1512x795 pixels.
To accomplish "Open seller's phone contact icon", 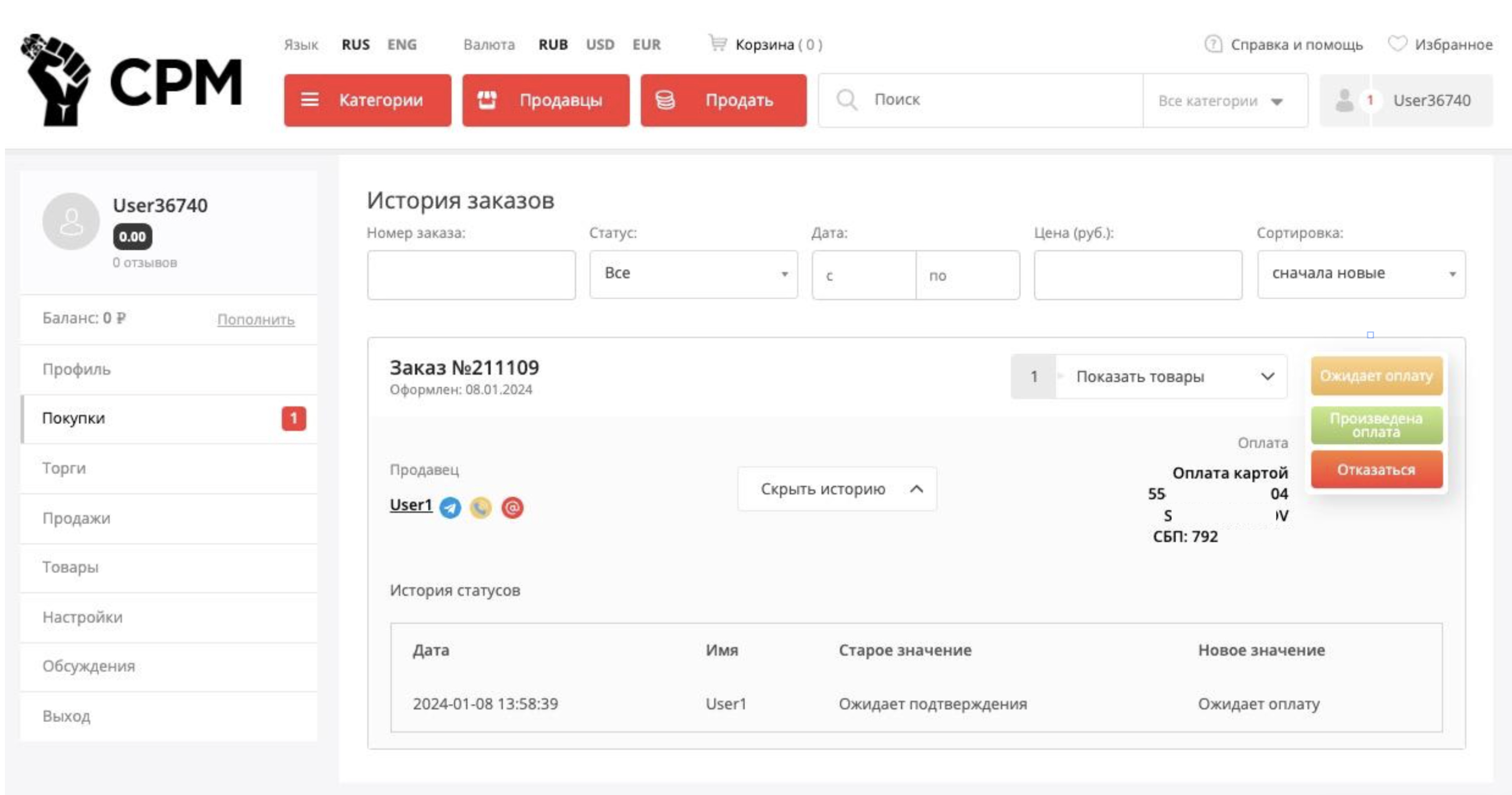I will click(x=481, y=507).
